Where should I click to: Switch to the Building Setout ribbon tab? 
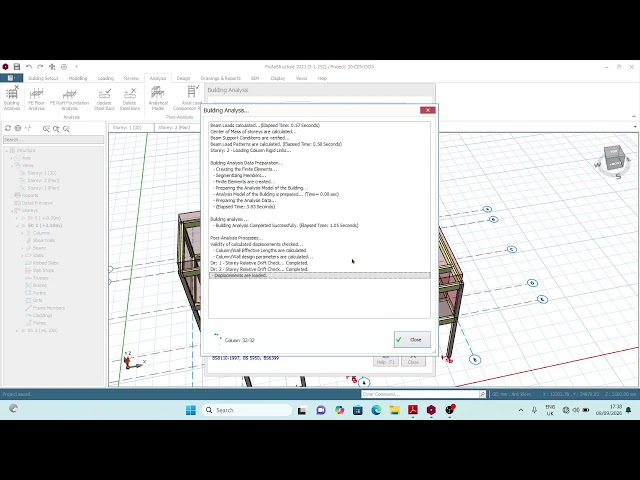point(43,78)
